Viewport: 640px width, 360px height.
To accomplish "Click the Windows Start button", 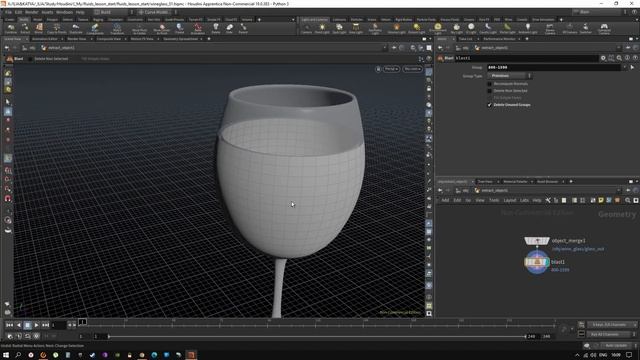I will (x=6, y=355).
